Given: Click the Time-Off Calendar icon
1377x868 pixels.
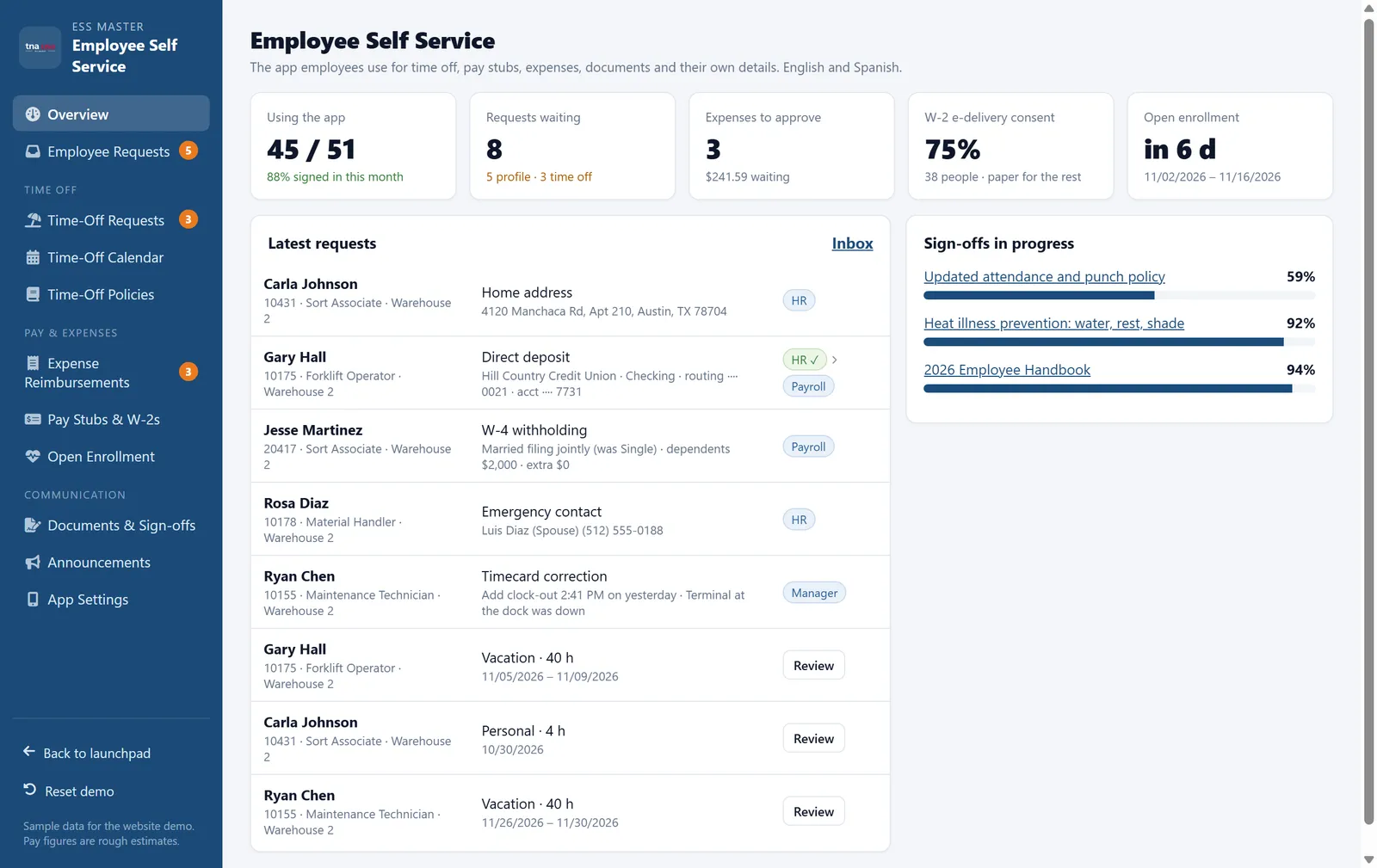Looking at the screenshot, I should pyautogui.click(x=33, y=257).
